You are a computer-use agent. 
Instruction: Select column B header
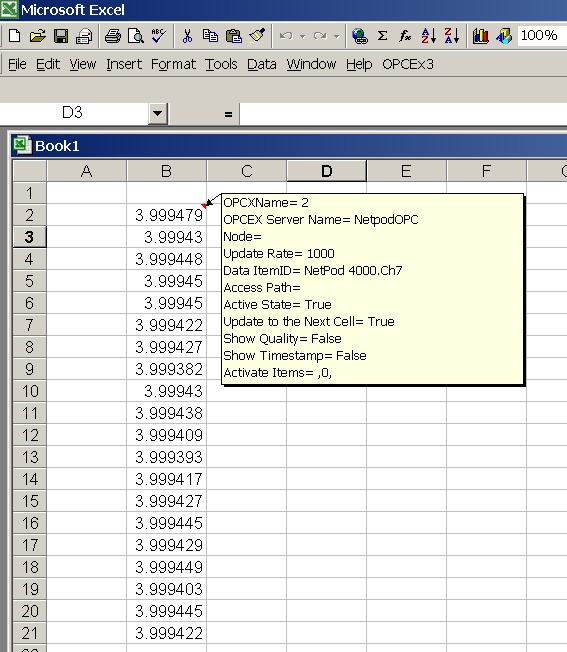[x=166, y=171]
